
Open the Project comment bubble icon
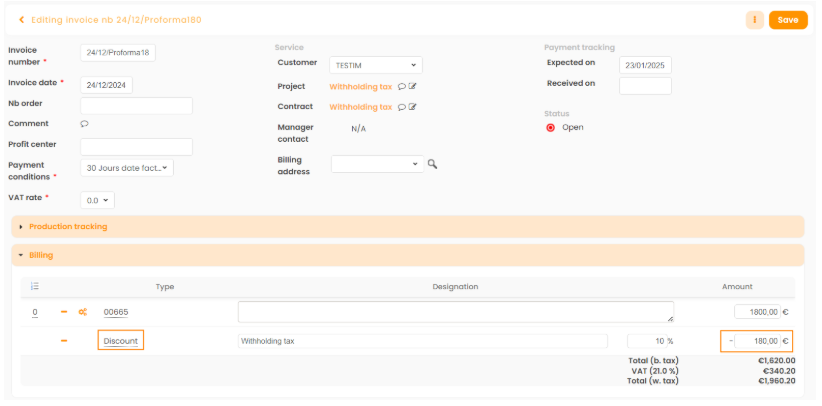(401, 87)
